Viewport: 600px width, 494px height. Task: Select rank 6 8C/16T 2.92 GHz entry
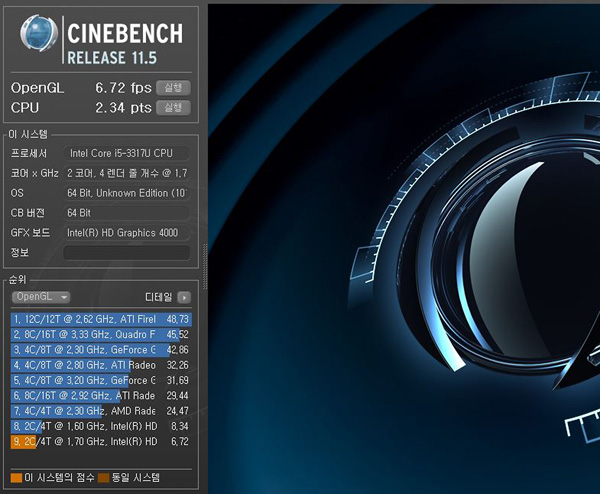pos(101,396)
